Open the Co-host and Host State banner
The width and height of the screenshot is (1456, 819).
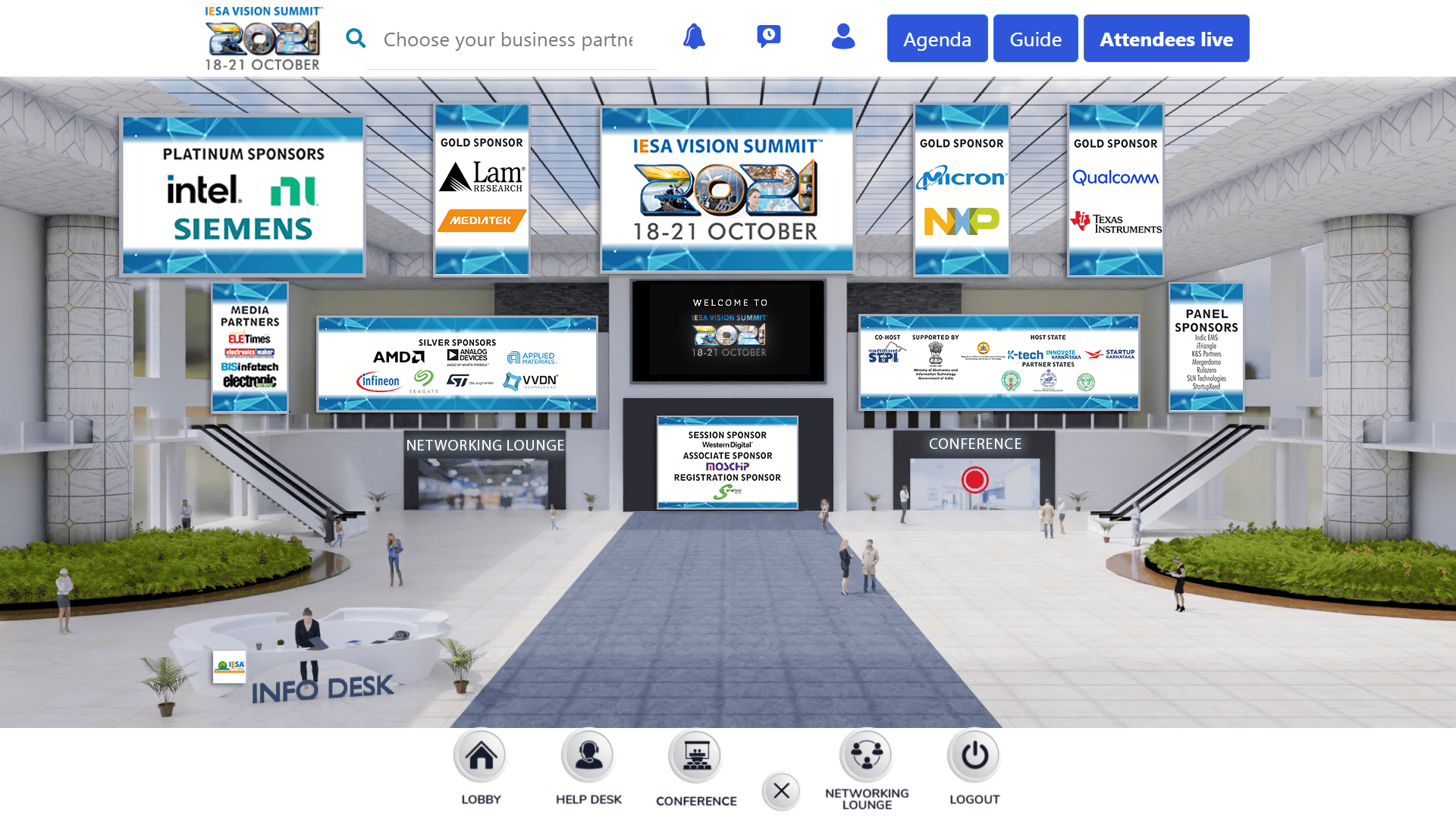pyautogui.click(x=999, y=362)
